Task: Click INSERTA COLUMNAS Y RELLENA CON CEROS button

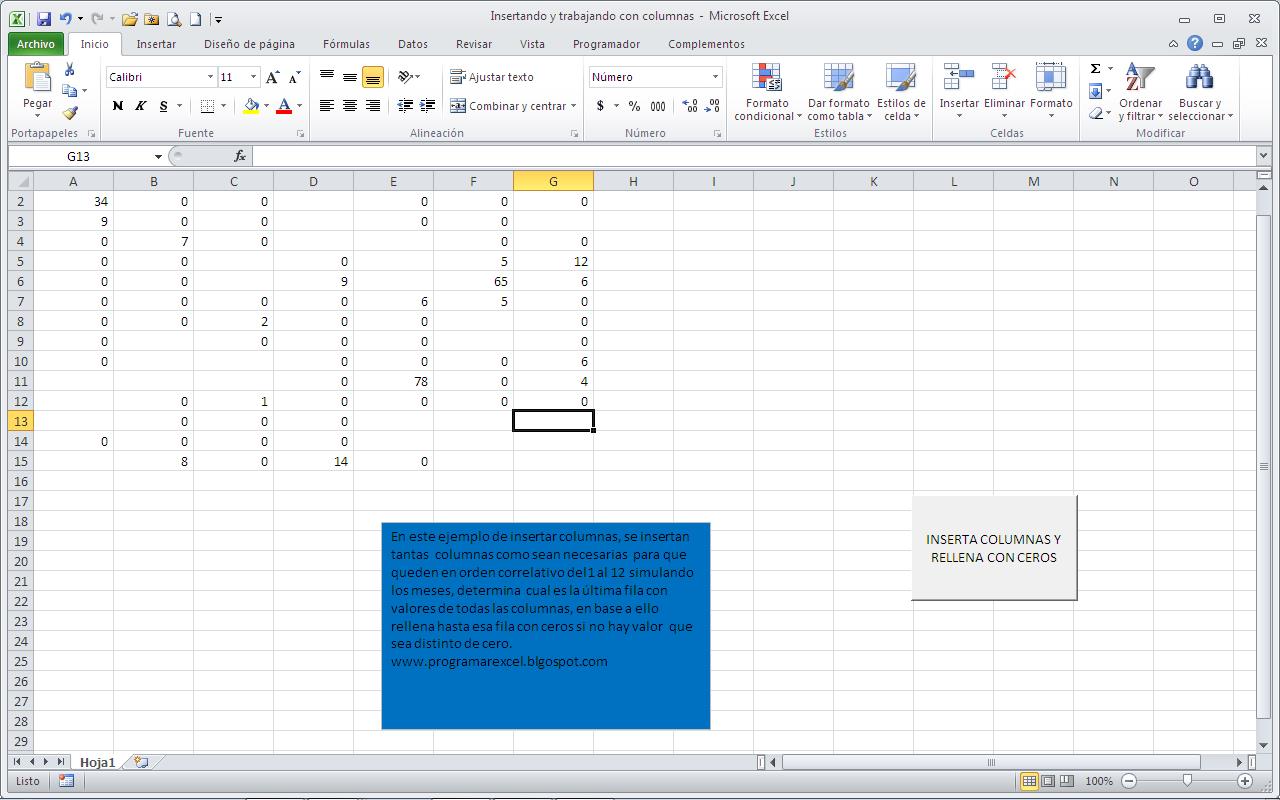Action: tap(994, 548)
